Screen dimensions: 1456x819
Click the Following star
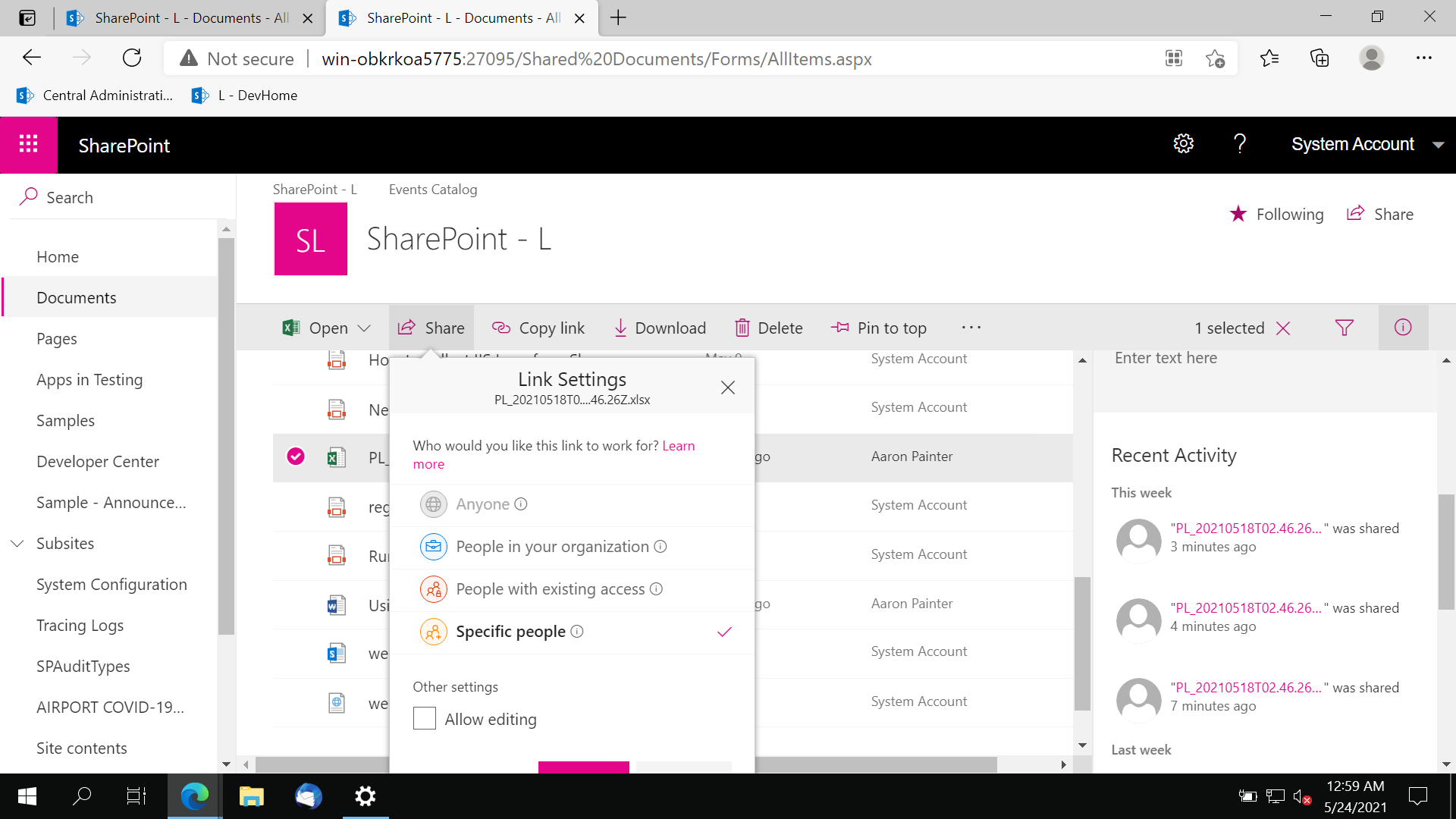tap(1238, 214)
